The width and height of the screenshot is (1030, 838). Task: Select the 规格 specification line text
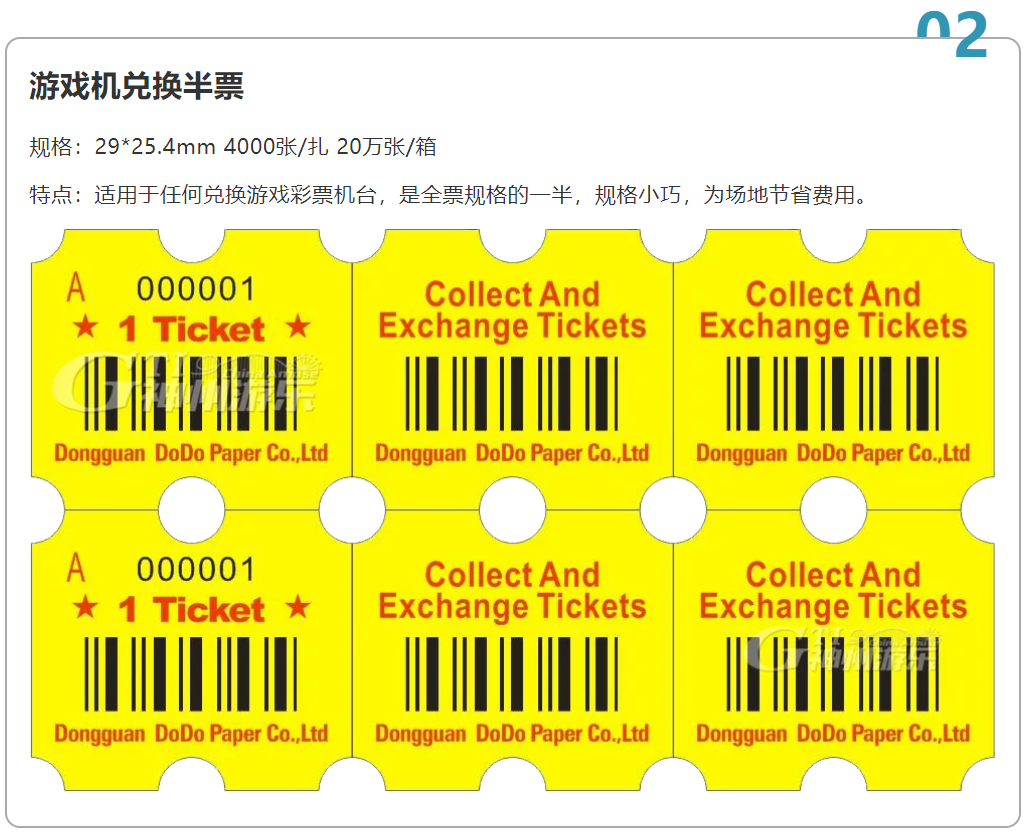point(233,146)
